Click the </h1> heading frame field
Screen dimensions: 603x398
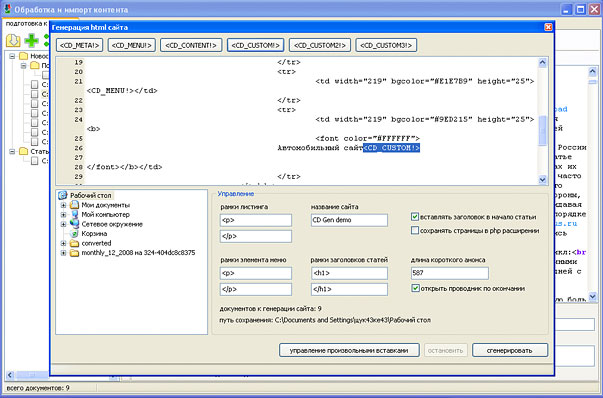(349, 289)
